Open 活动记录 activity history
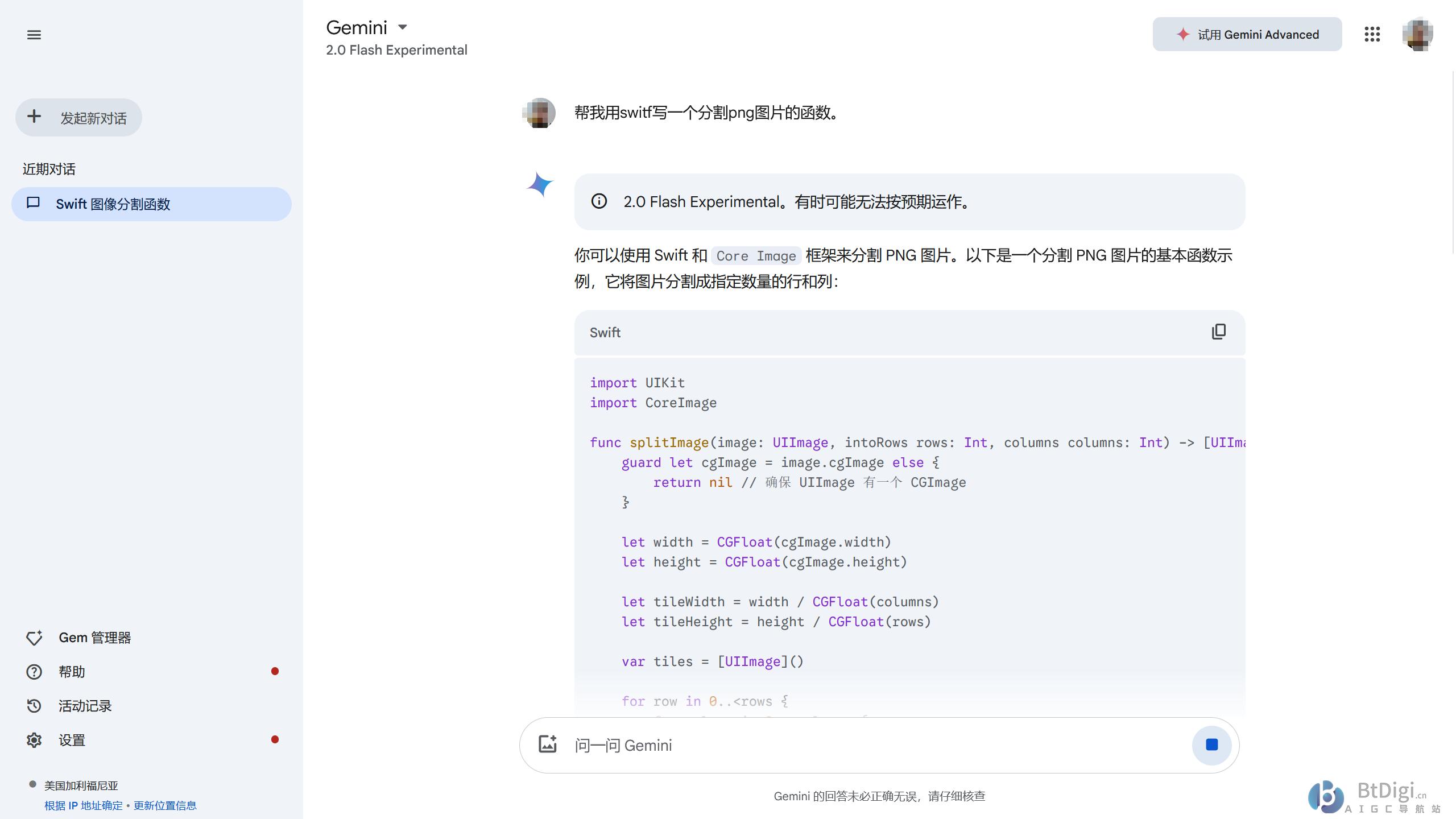The height and width of the screenshot is (819, 1456). pos(151,706)
